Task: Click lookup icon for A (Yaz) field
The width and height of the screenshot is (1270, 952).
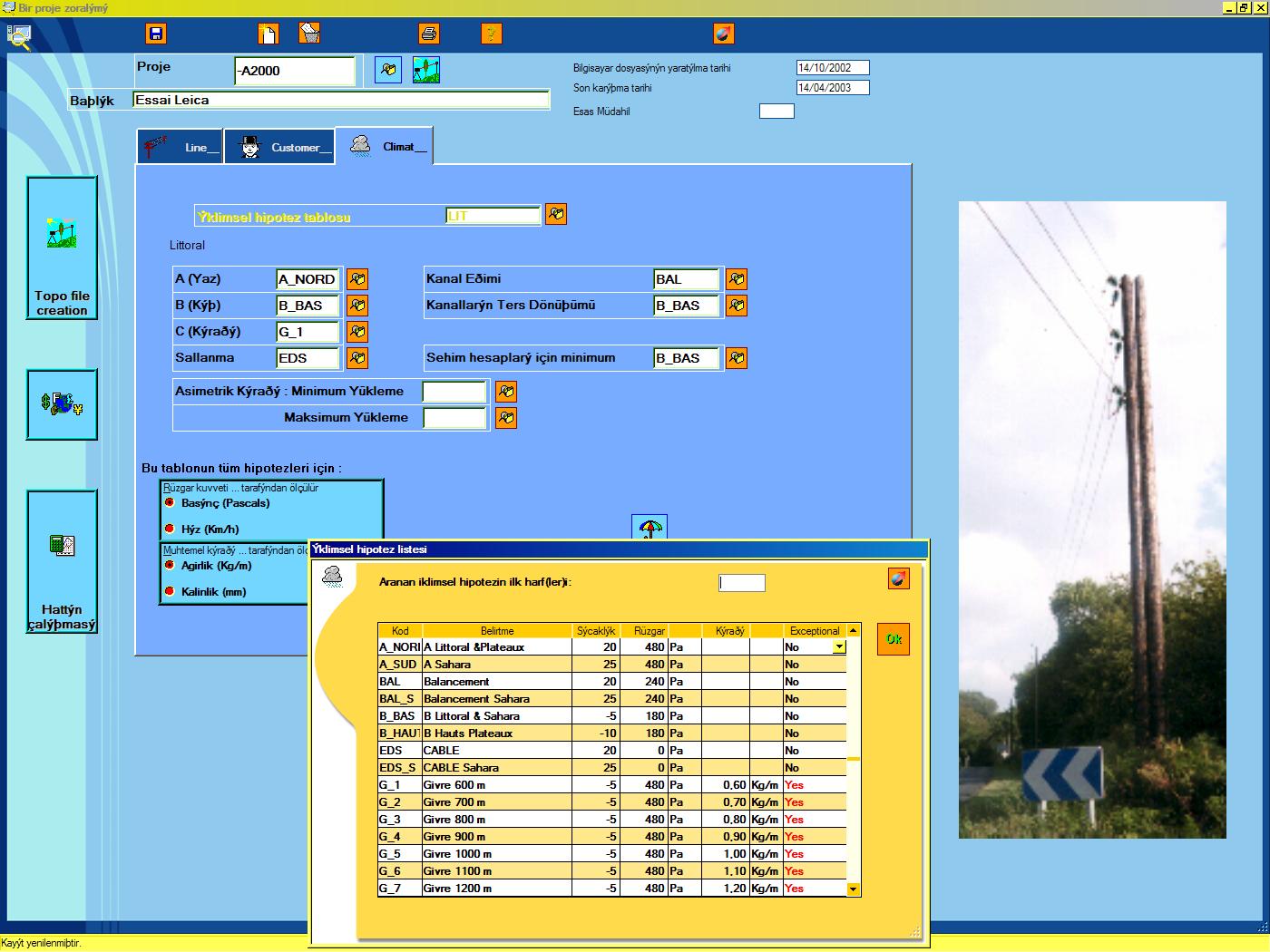Action: pyautogui.click(x=357, y=279)
